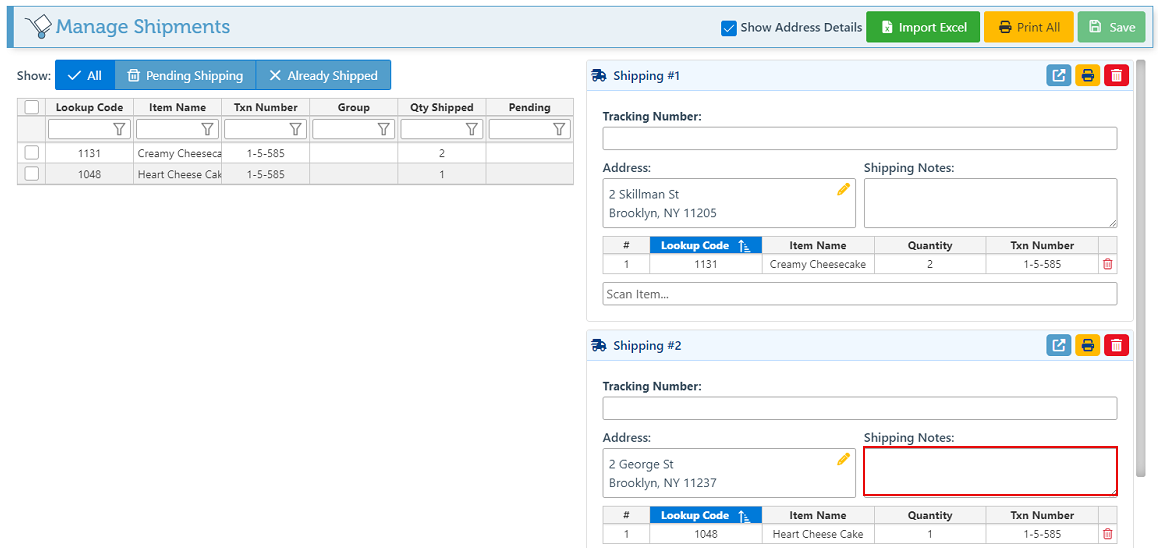1158x553 pixels.
Task: Open the Item Name column filter
Action: 207,129
